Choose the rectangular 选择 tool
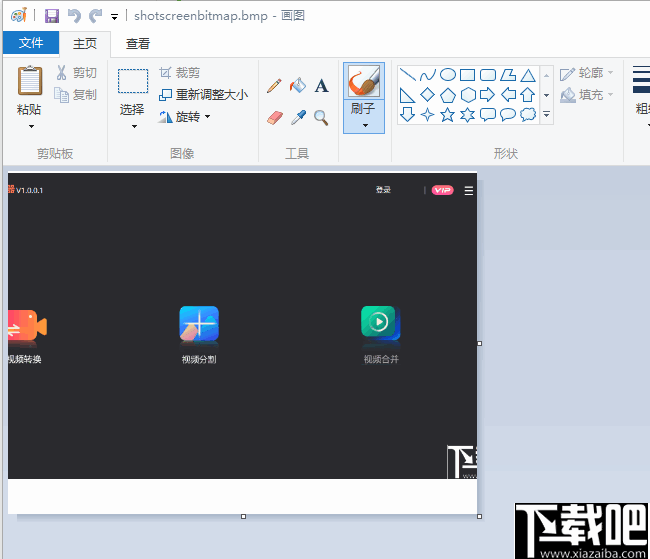 [133, 82]
